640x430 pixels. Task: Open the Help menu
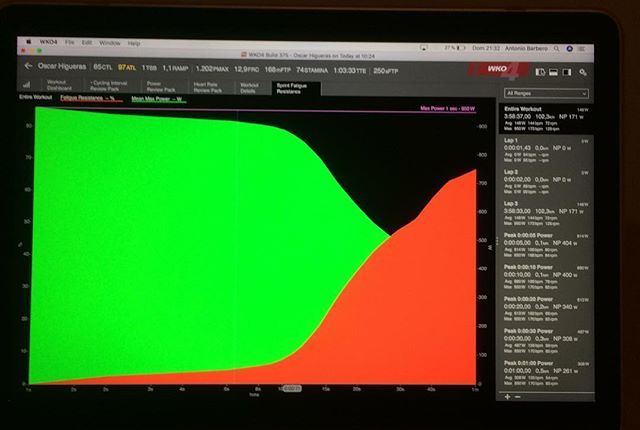tap(134, 43)
